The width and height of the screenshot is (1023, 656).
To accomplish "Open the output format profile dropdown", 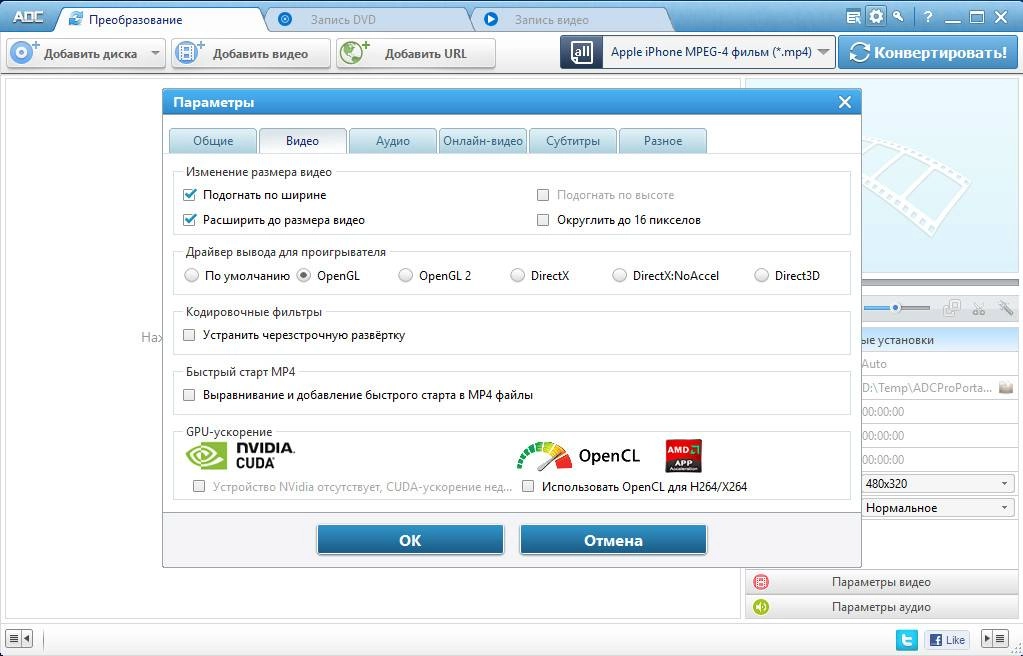I will point(823,52).
